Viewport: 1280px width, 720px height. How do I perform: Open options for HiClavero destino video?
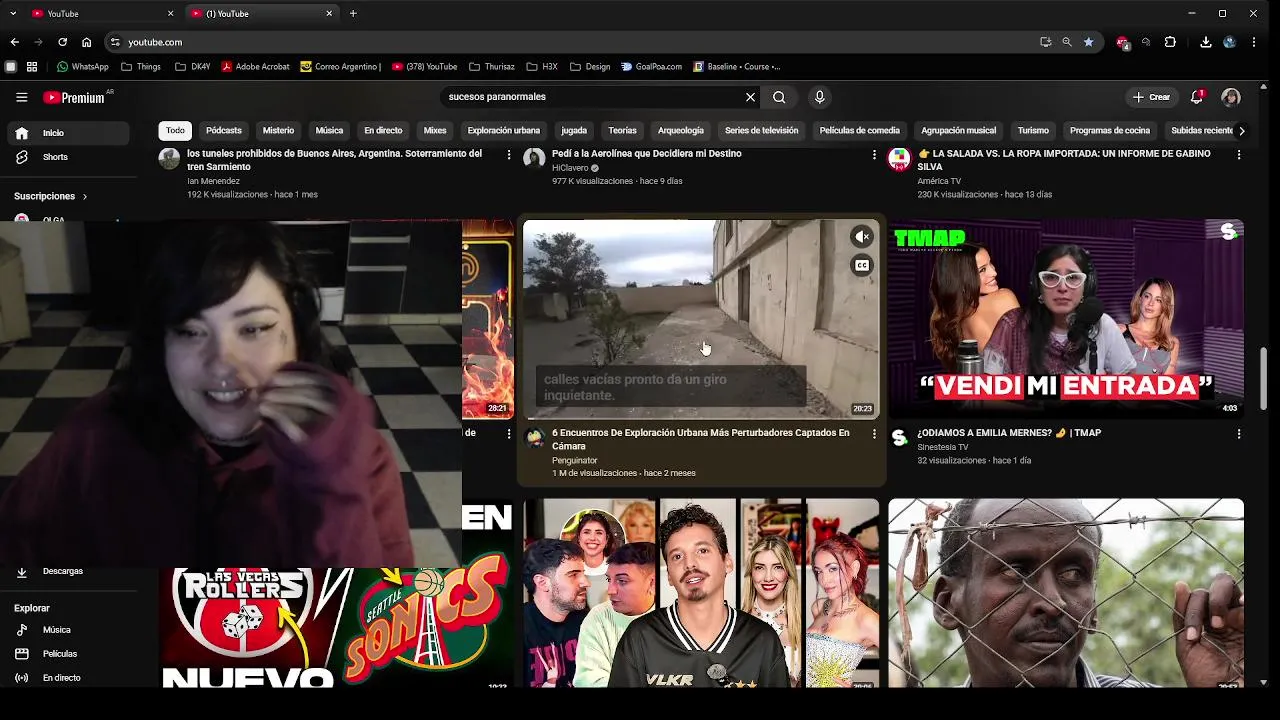pos(874,155)
